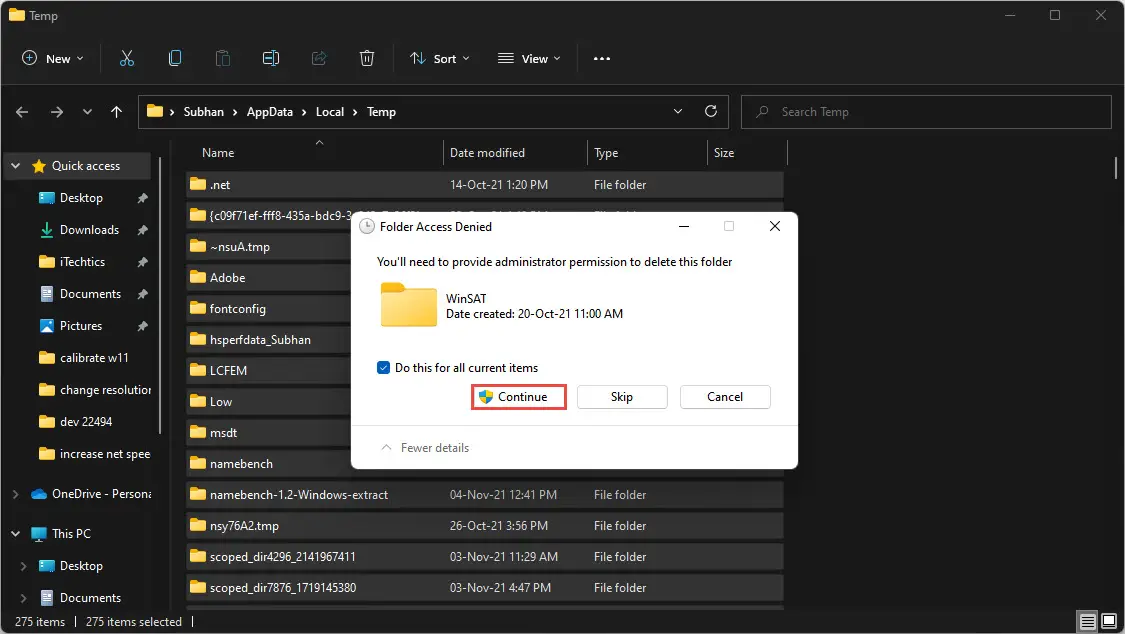Click the Rename icon in toolbar
The height and width of the screenshot is (634, 1125).
(270, 58)
